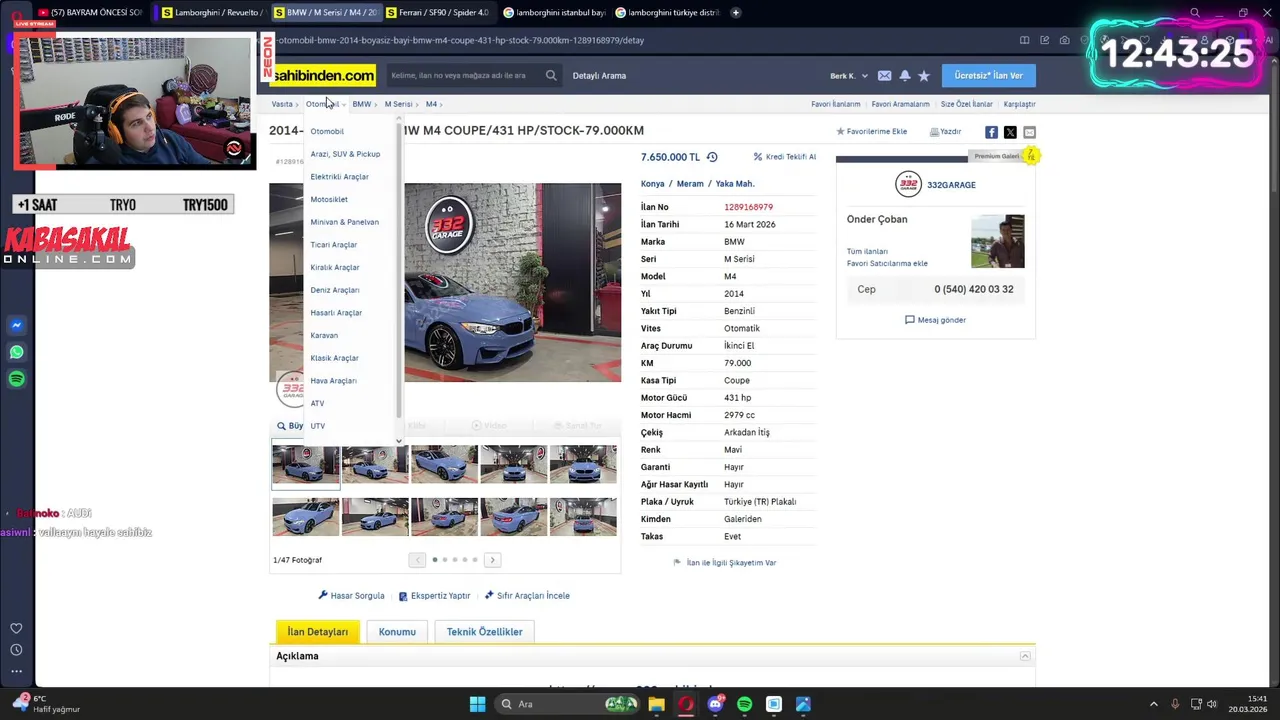
Task: Go to previous photos with left arrow
Action: click(x=417, y=560)
